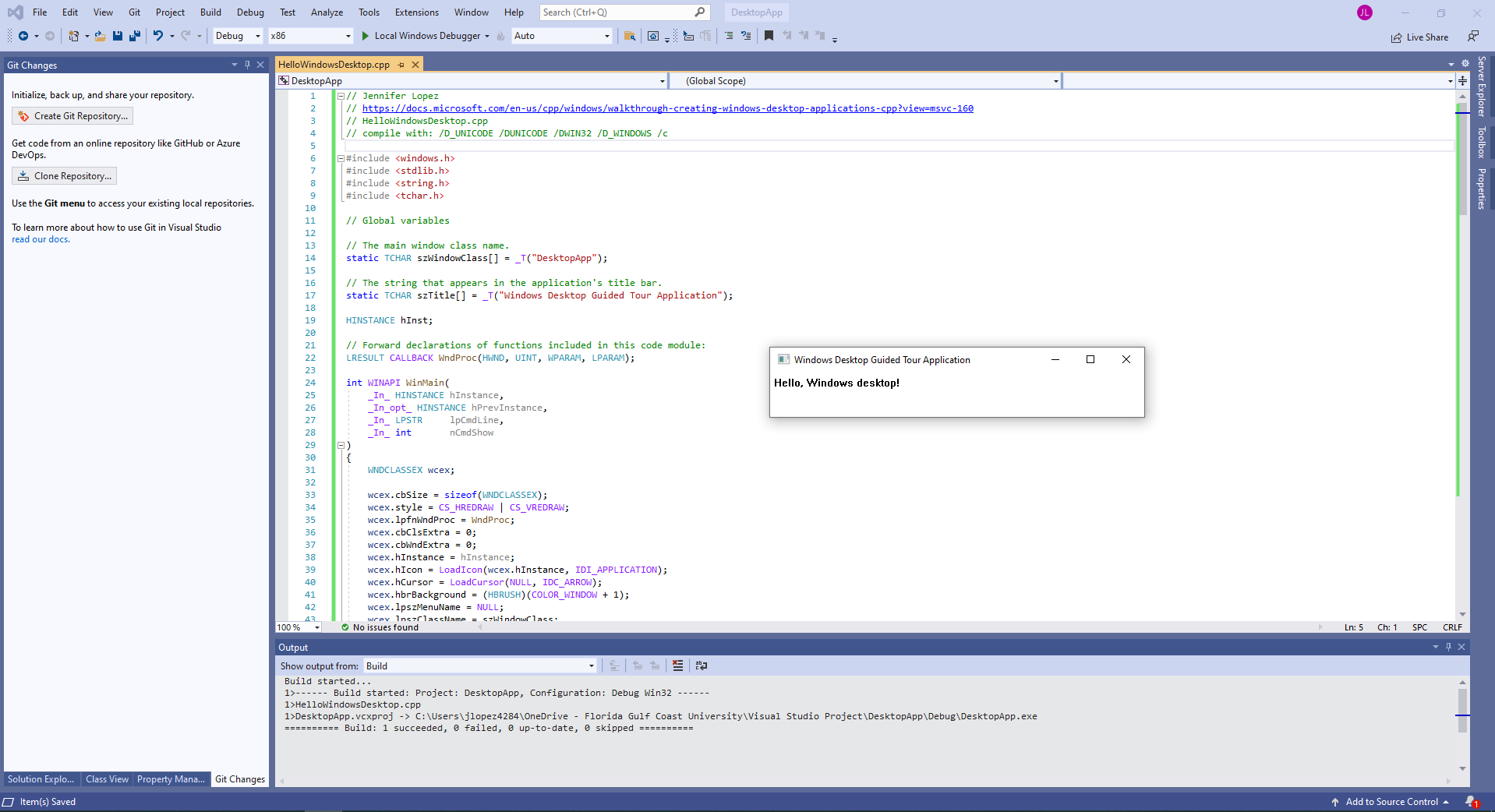Viewport: 1495px width, 812px height.
Task: Toggle word wrap in the Output pane
Action: click(702, 665)
